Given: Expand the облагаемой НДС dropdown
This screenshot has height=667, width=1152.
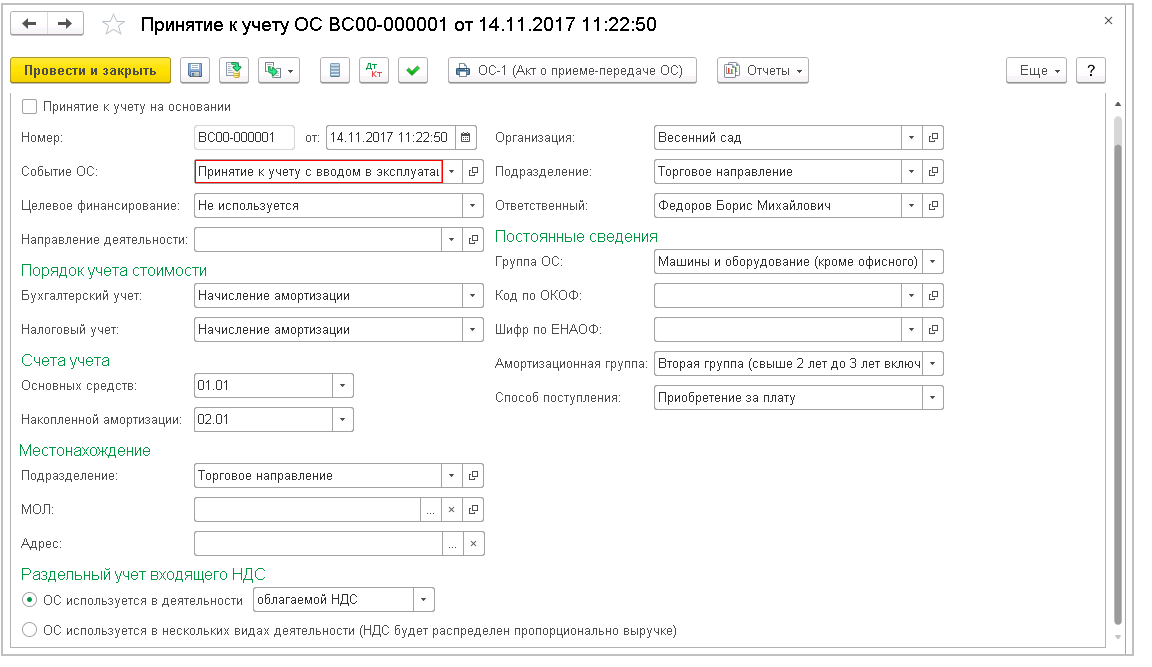Looking at the screenshot, I should pos(424,600).
